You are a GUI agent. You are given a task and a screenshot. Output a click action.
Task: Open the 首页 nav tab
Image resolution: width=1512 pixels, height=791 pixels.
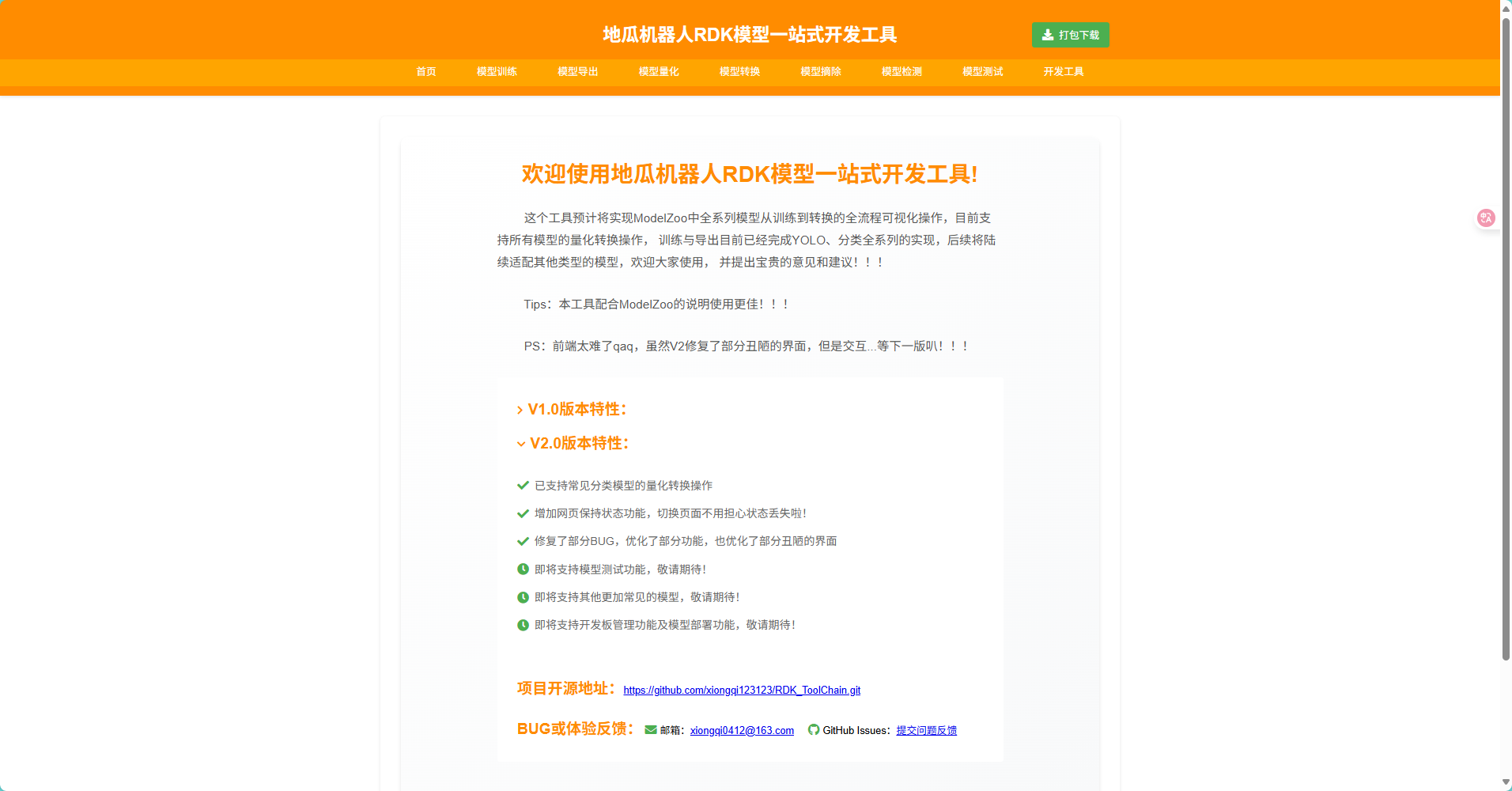(x=426, y=72)
